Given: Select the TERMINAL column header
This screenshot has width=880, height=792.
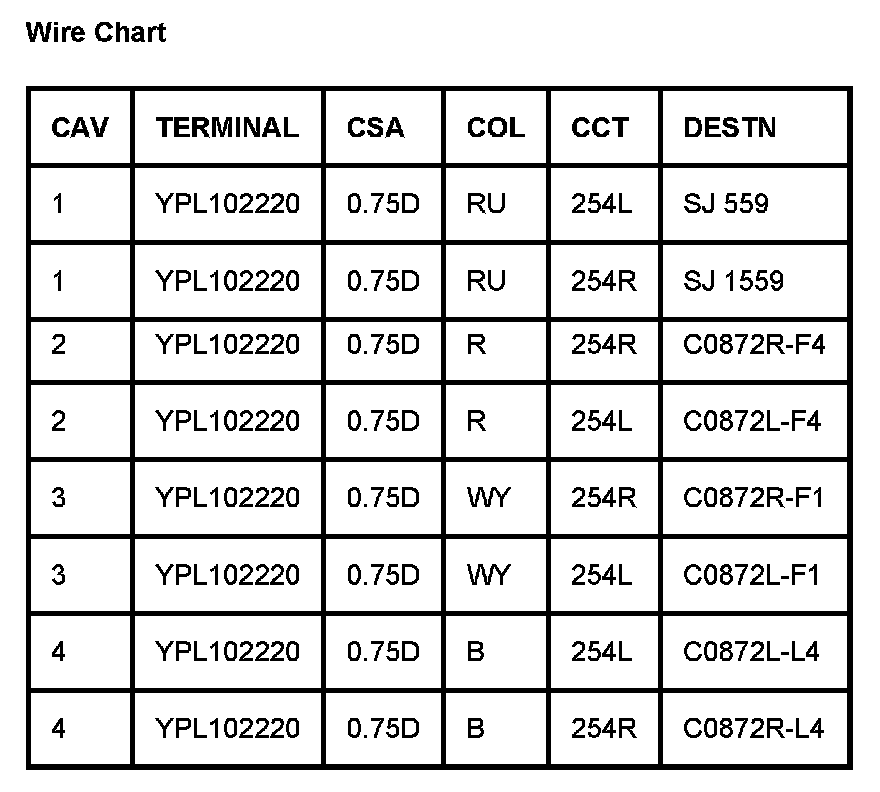Looking at the screenshot, I should click(227, 127).
